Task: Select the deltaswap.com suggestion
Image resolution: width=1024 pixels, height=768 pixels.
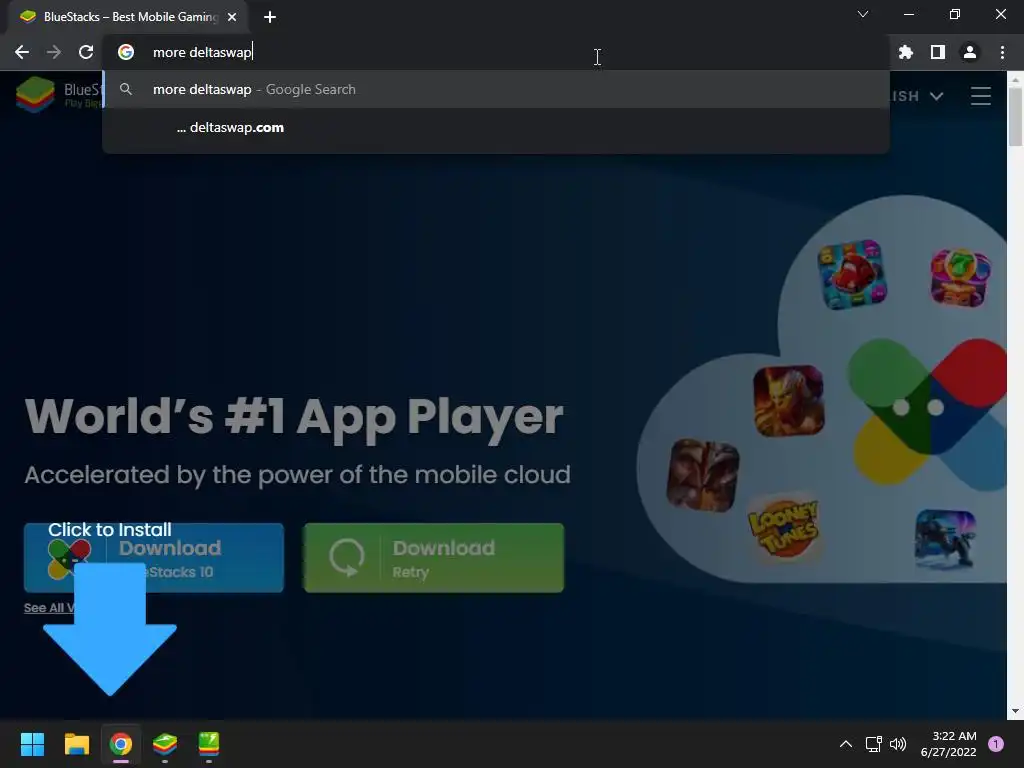Action: coord(496,127)
